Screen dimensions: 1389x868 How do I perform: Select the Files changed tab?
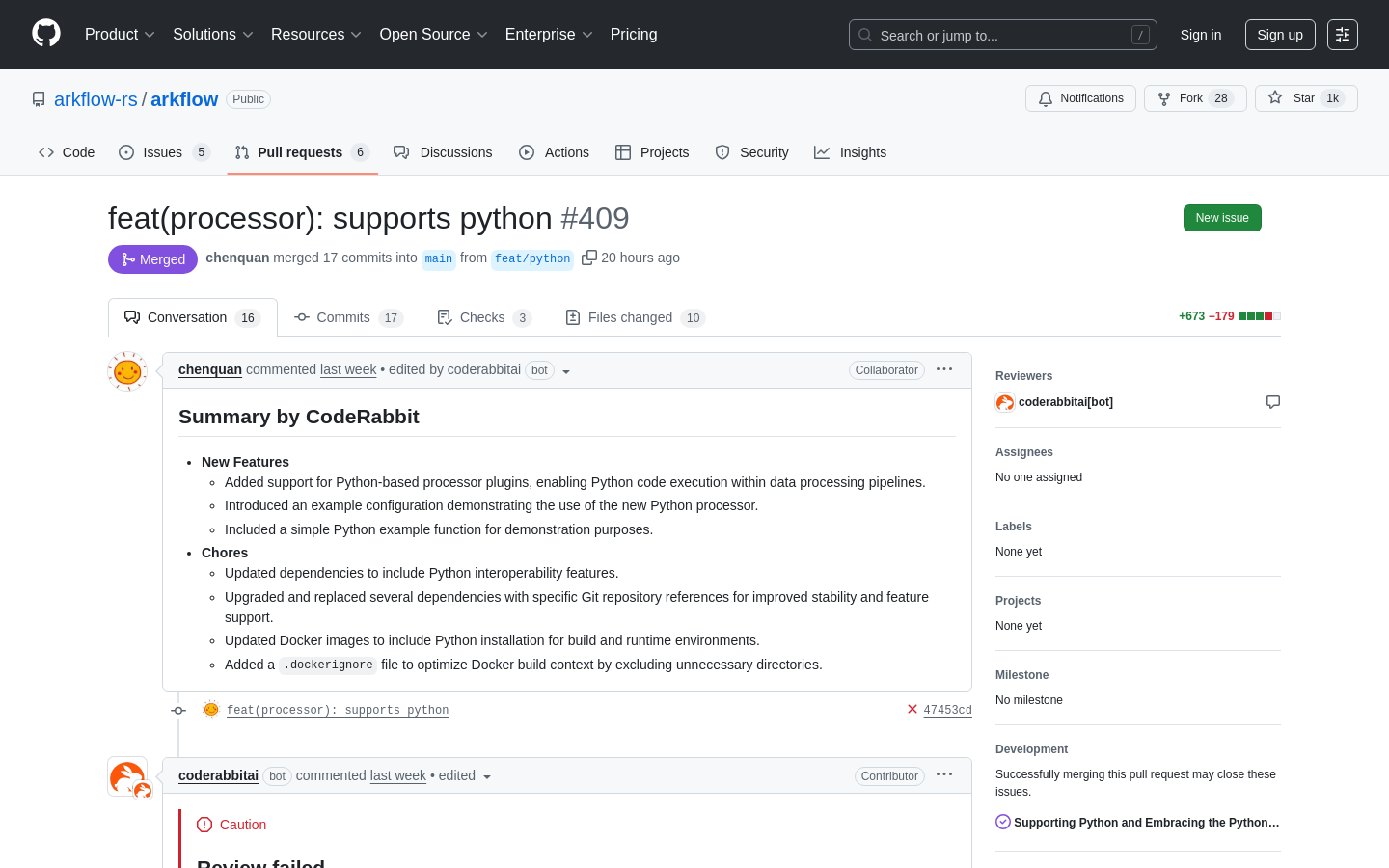[635, 317]
